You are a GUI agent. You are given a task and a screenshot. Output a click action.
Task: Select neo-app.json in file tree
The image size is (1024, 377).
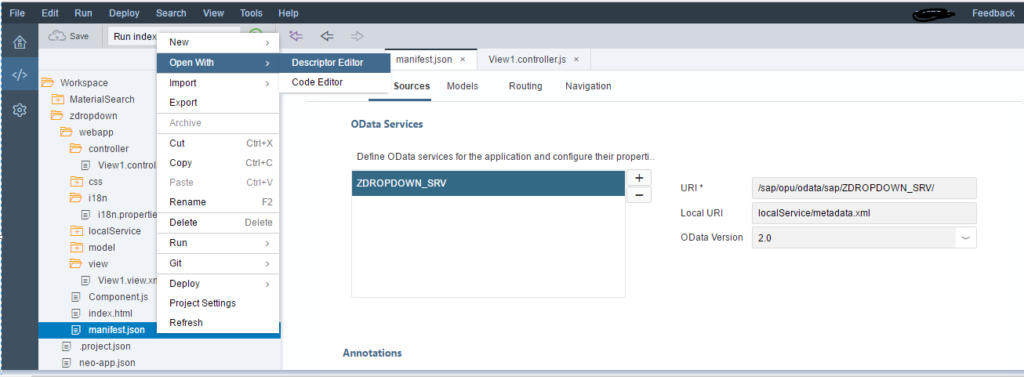pyautogui.click(x=107, y=363)
